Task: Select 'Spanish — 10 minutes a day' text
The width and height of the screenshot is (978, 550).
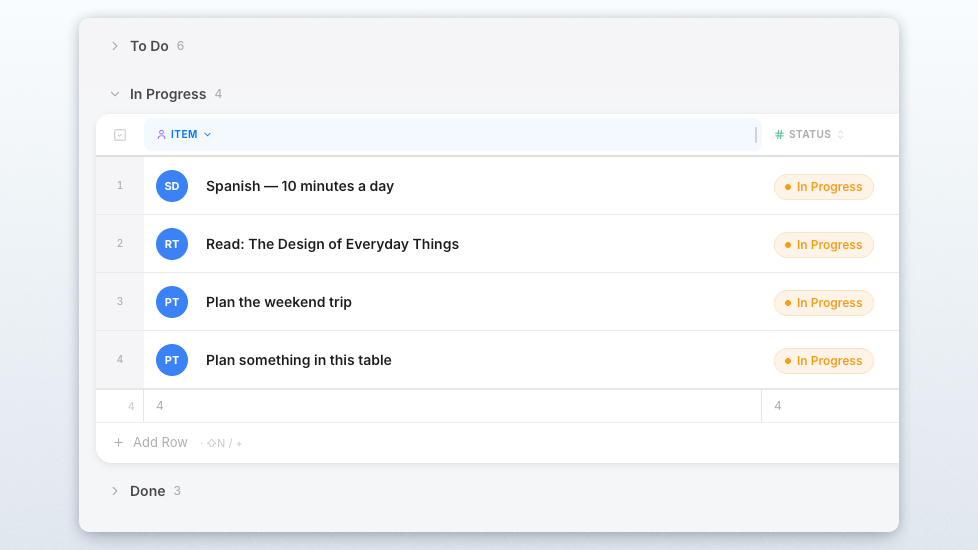Action: pos(300,186)
